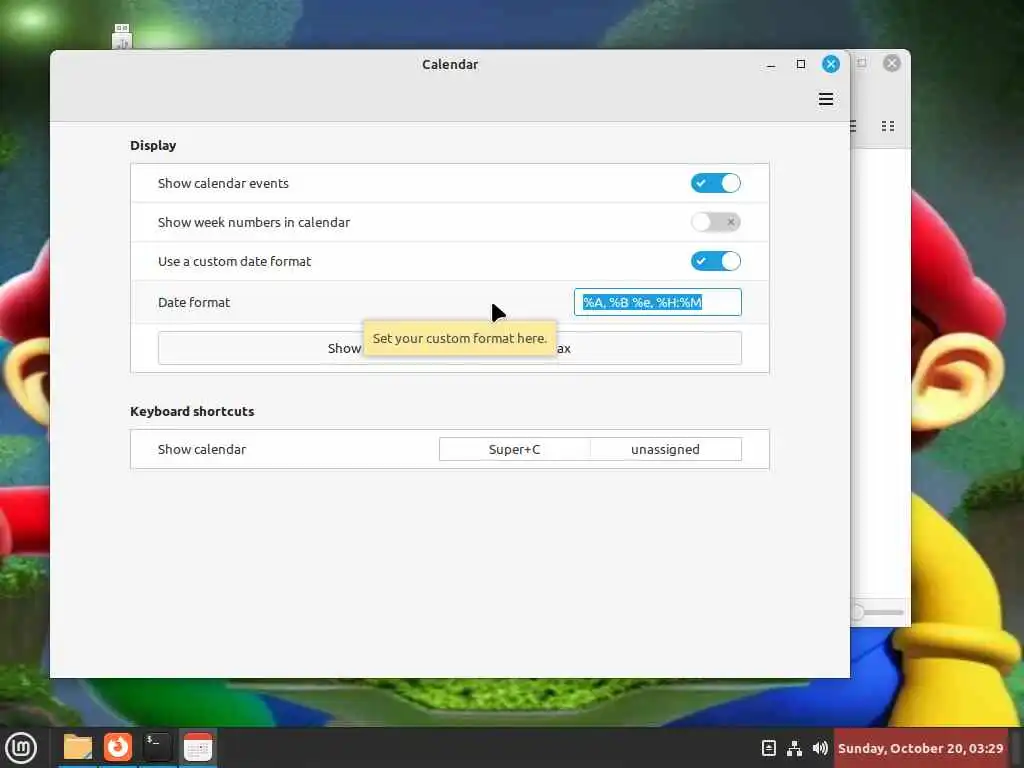Close the background window

(891, 63)
